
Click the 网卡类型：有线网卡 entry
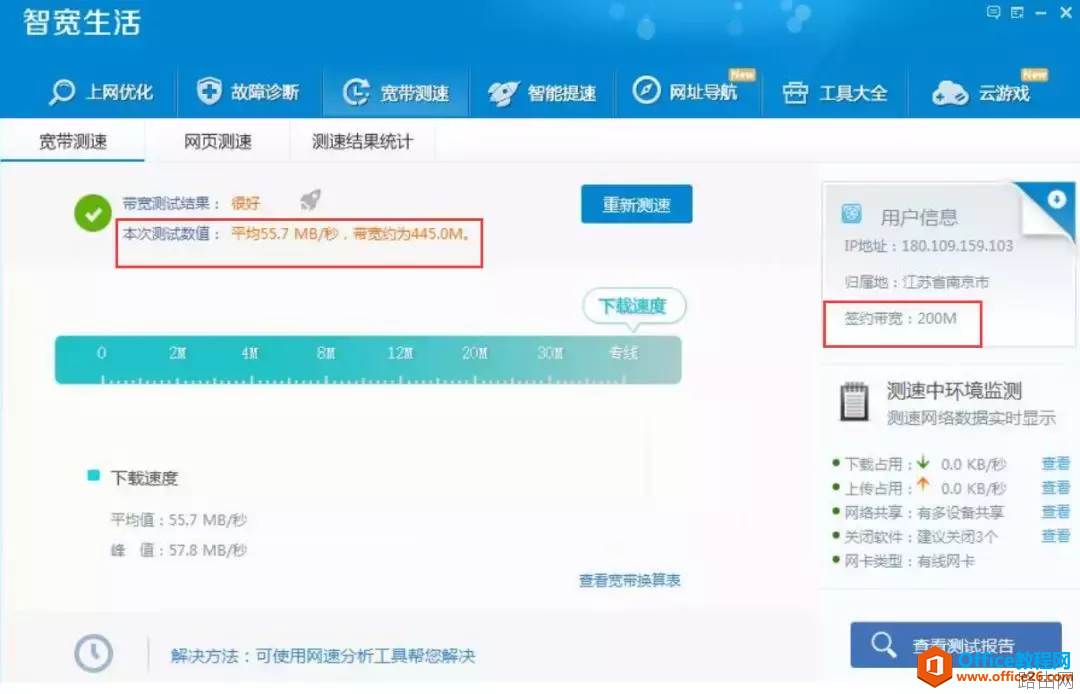tap(909, 561)
